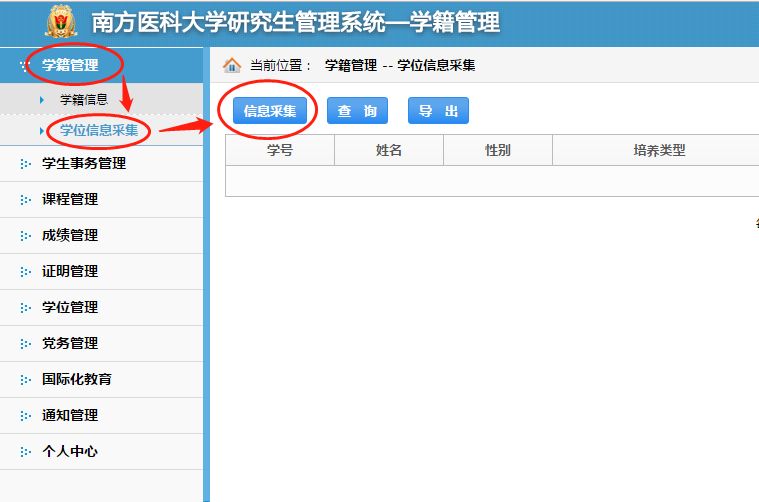Image resolution: width=759 pixels, height=502 pixels.
Task: Click the dotted icon beside 通知管理
Action: pyautogui.click(x=26, y=416)
